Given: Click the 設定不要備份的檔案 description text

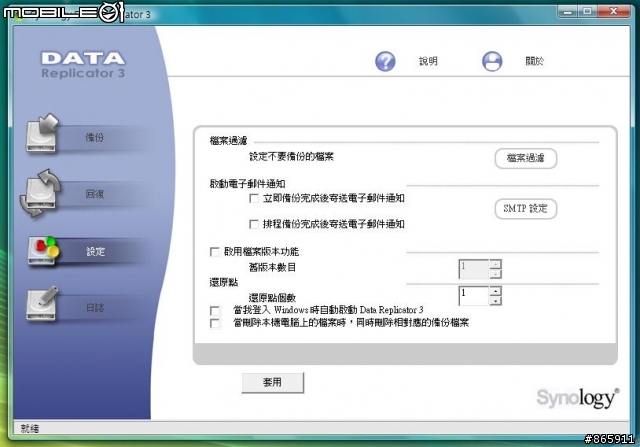Looking at the screenshot, I should click(291, 157).
